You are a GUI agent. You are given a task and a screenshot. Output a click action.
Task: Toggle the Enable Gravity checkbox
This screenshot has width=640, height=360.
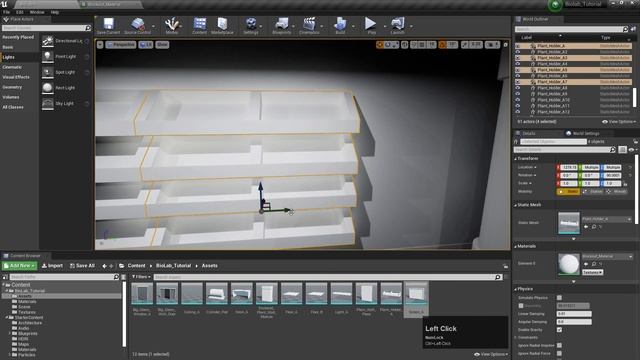(x=559, y=330)
